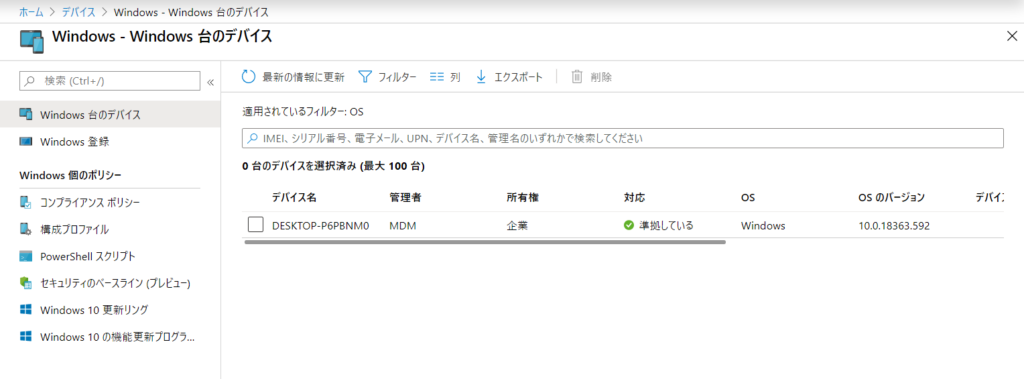Click フィルター toolbar label
Image resolution: width=1024 pixels, height=379 pixels.
tap(397, 77)
